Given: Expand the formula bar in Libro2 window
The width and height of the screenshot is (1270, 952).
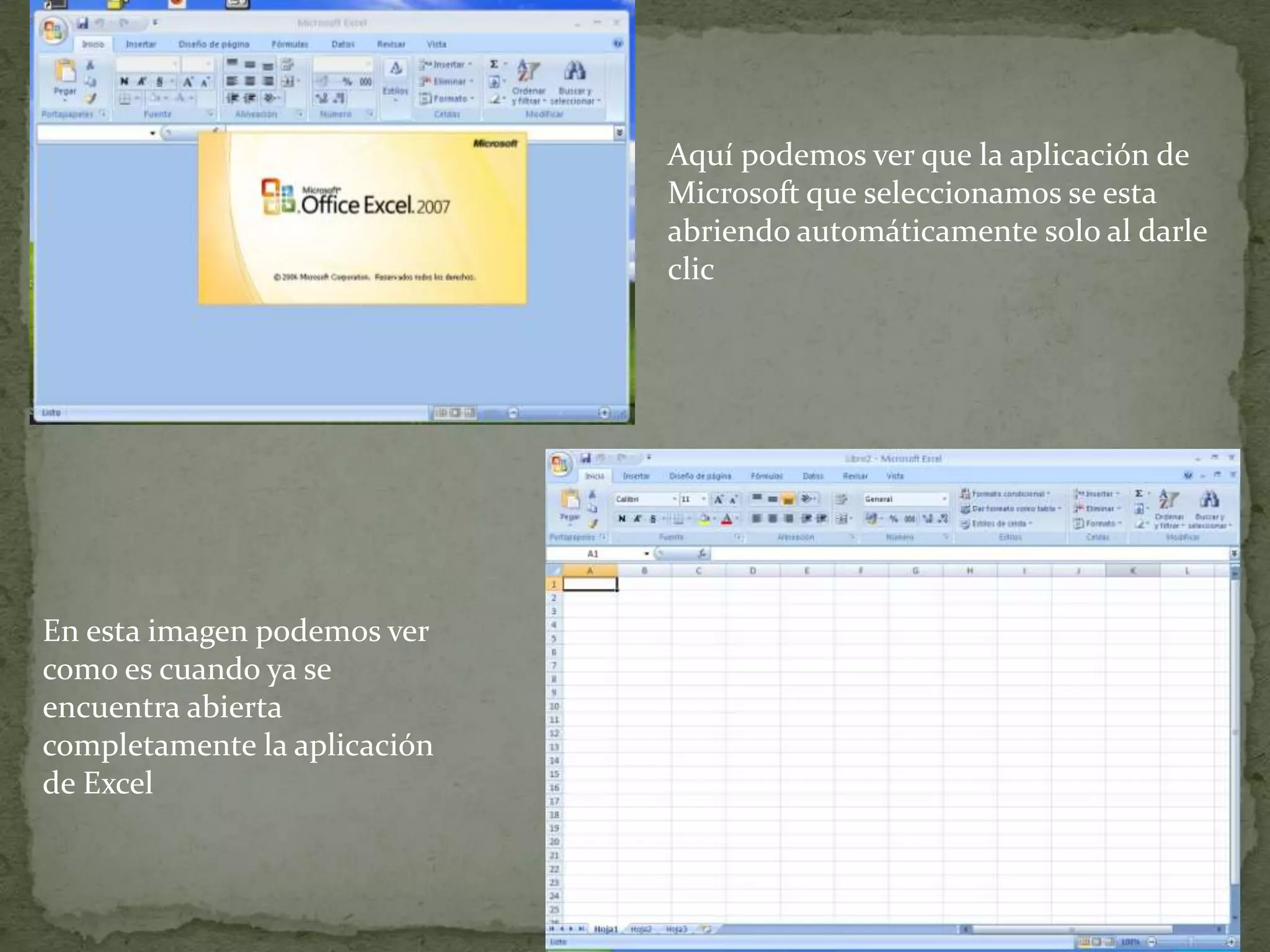Looking at the screenshot, I should coord(1235,553).
